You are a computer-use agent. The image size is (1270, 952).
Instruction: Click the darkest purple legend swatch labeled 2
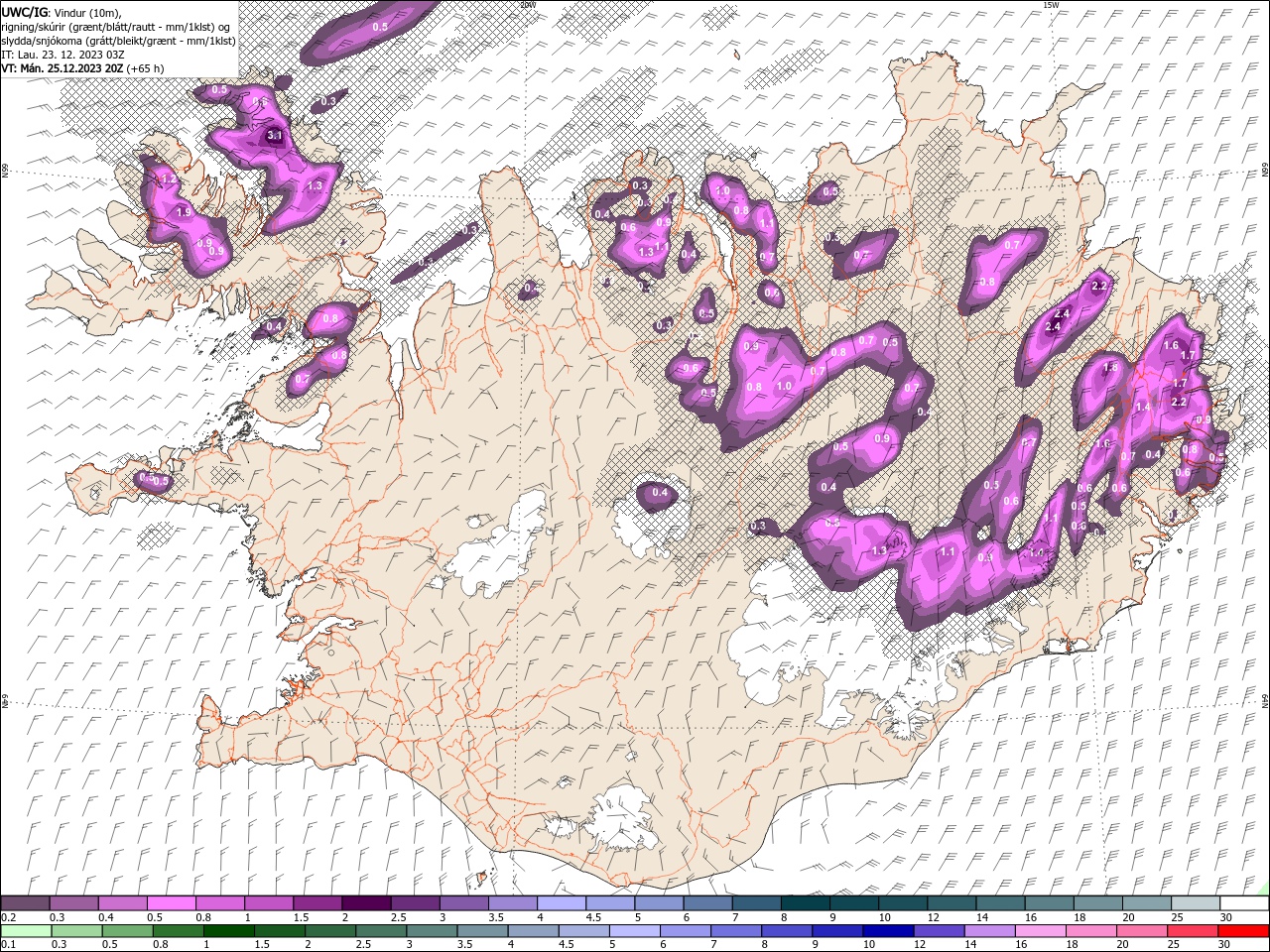365,903
